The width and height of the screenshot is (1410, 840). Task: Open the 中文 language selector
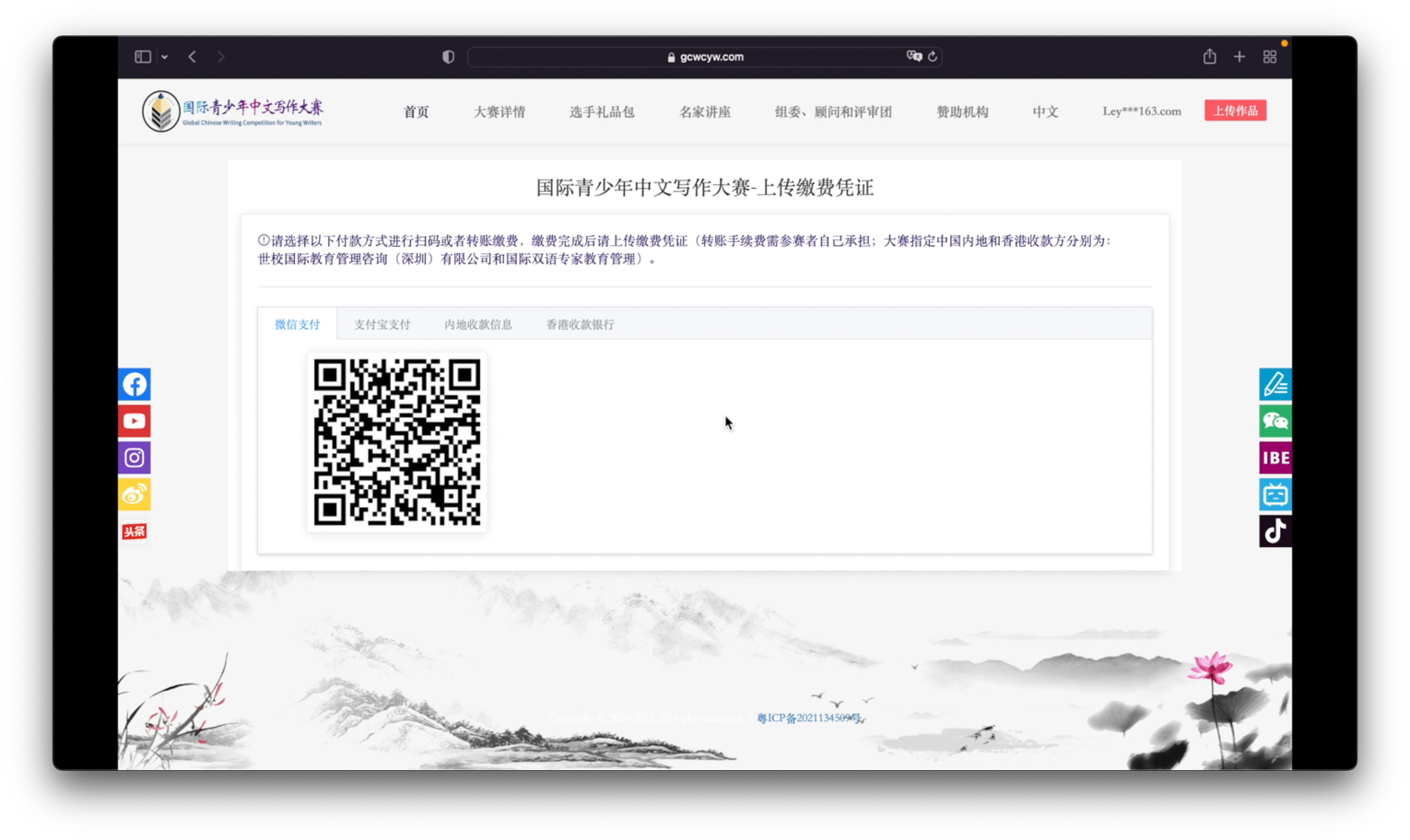1045,111
